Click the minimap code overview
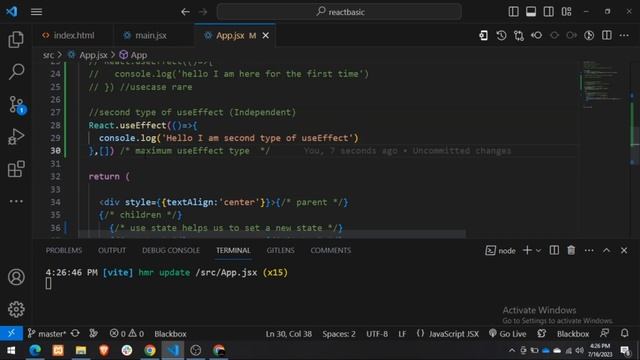The width and height of the screenshot is (640, 360). point(603,84)
